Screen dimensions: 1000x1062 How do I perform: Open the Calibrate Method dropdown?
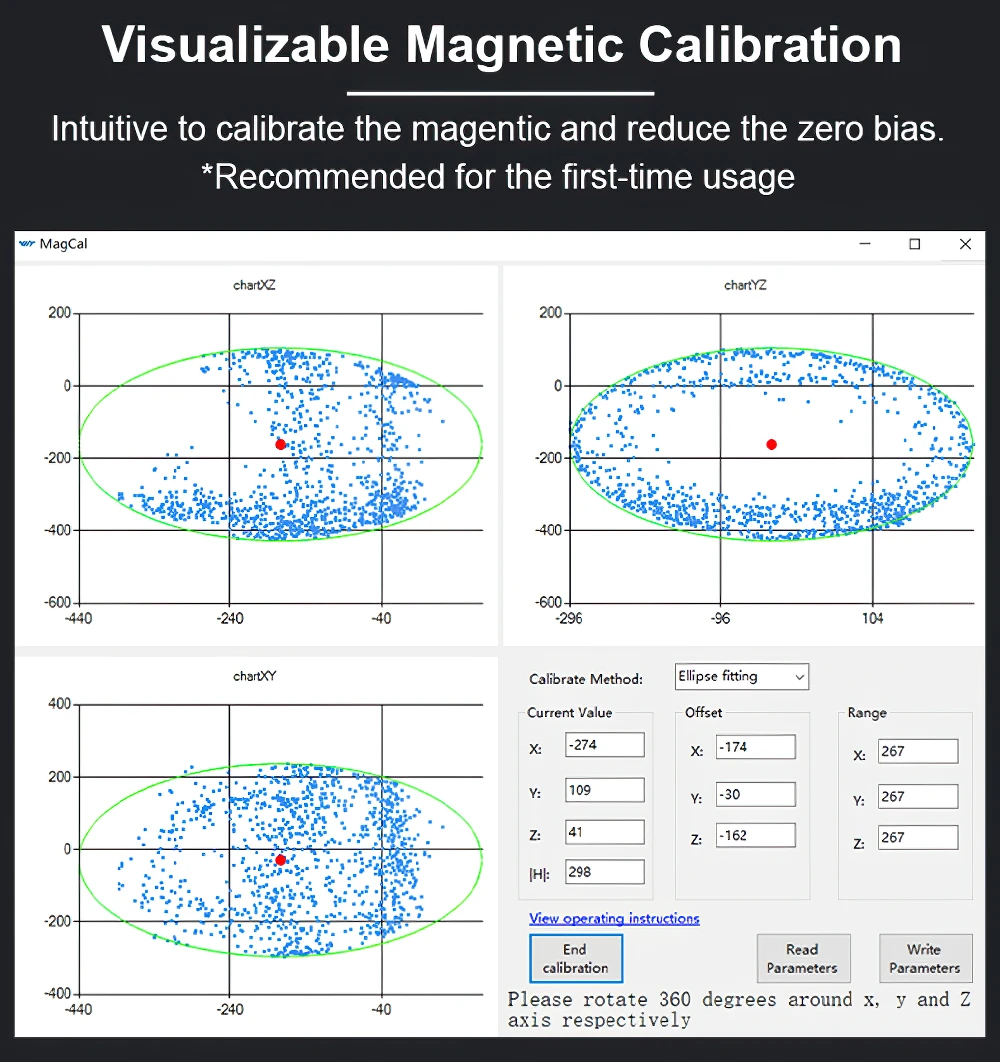(741, 677)
